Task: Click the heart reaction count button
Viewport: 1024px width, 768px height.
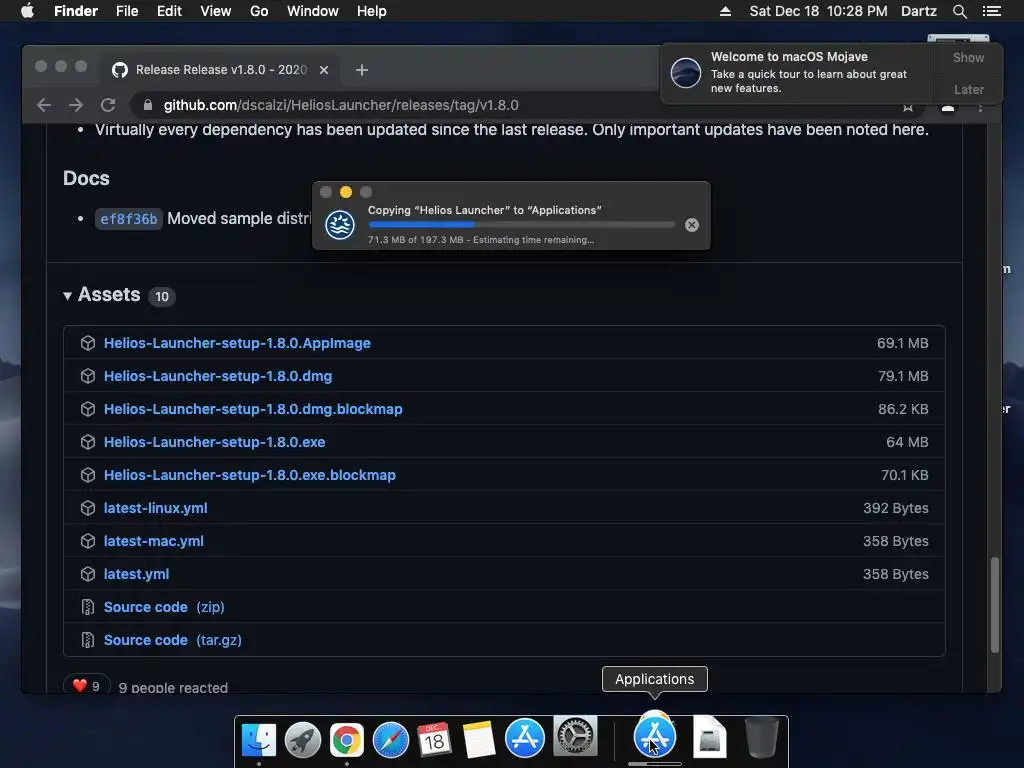Action: pyautogui.click(x=86, y=686)
